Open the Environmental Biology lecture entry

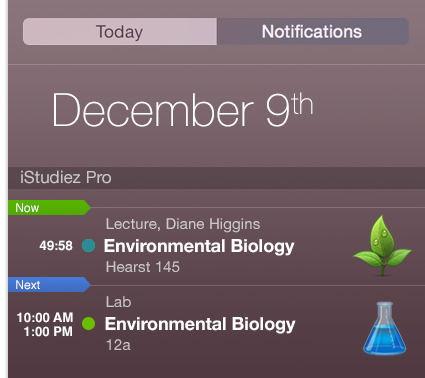[x=199, y=246]
